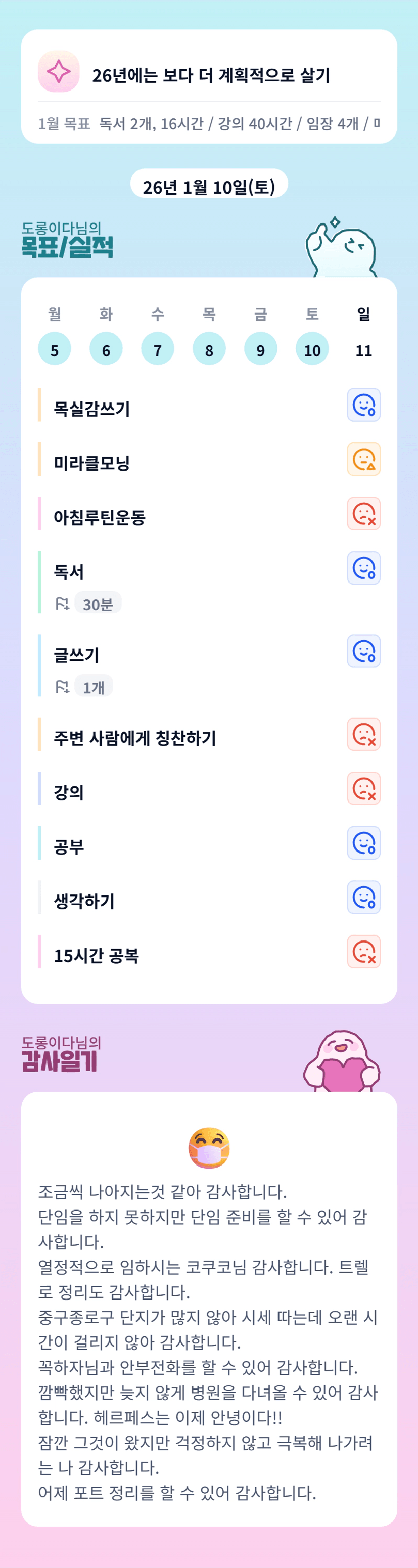
Task: Click the 강의 red failed face icon
Action: click(364, 788)
